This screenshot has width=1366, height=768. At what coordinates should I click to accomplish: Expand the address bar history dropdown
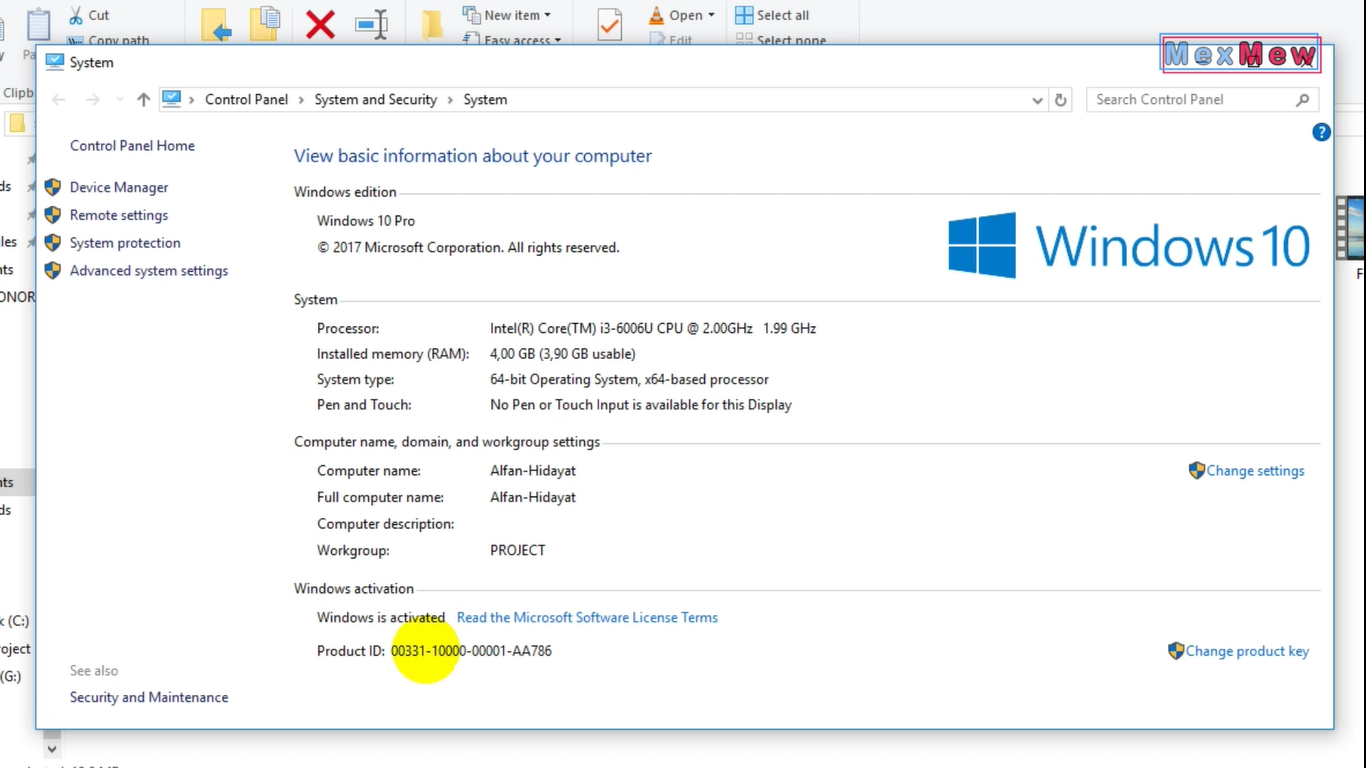tap(1037, 100)
